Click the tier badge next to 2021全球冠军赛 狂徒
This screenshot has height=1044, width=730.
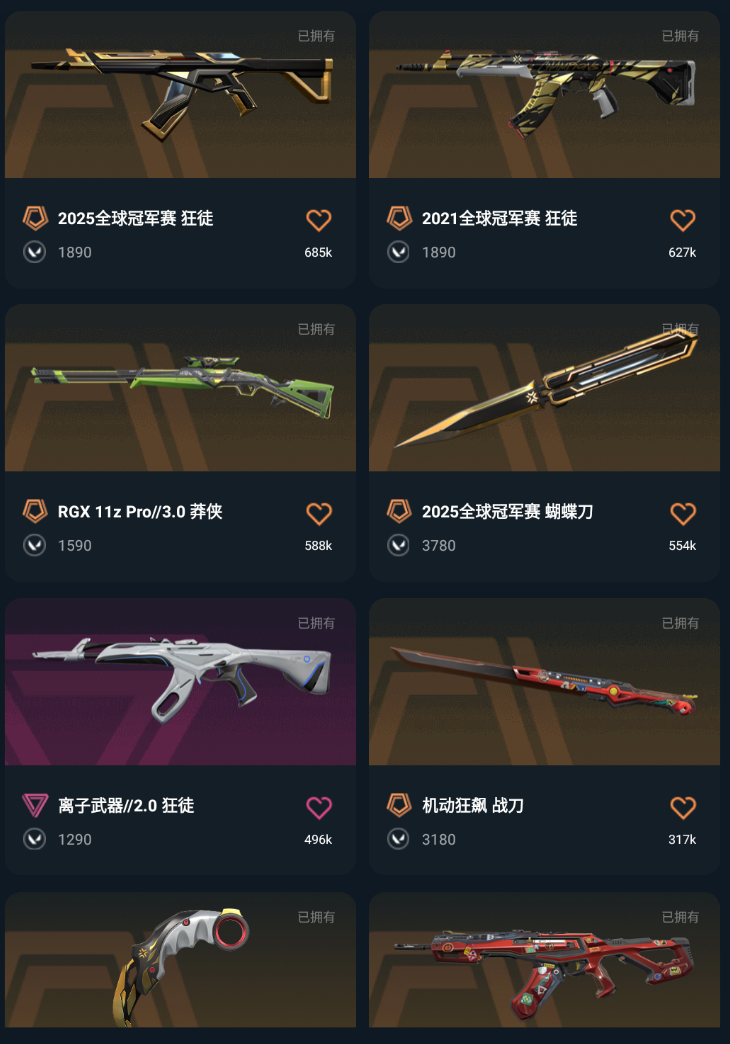point(400,218)
